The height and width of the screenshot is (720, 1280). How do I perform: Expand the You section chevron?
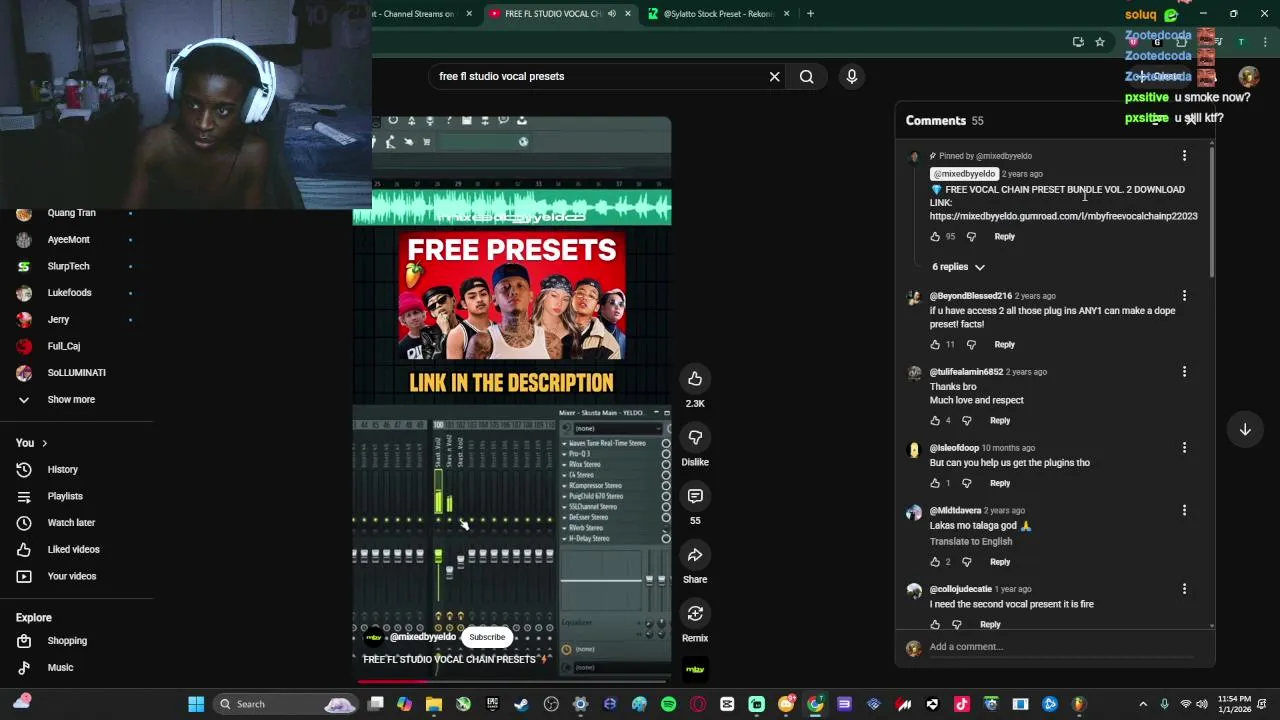pyautogui.click(x=44, y=443)
